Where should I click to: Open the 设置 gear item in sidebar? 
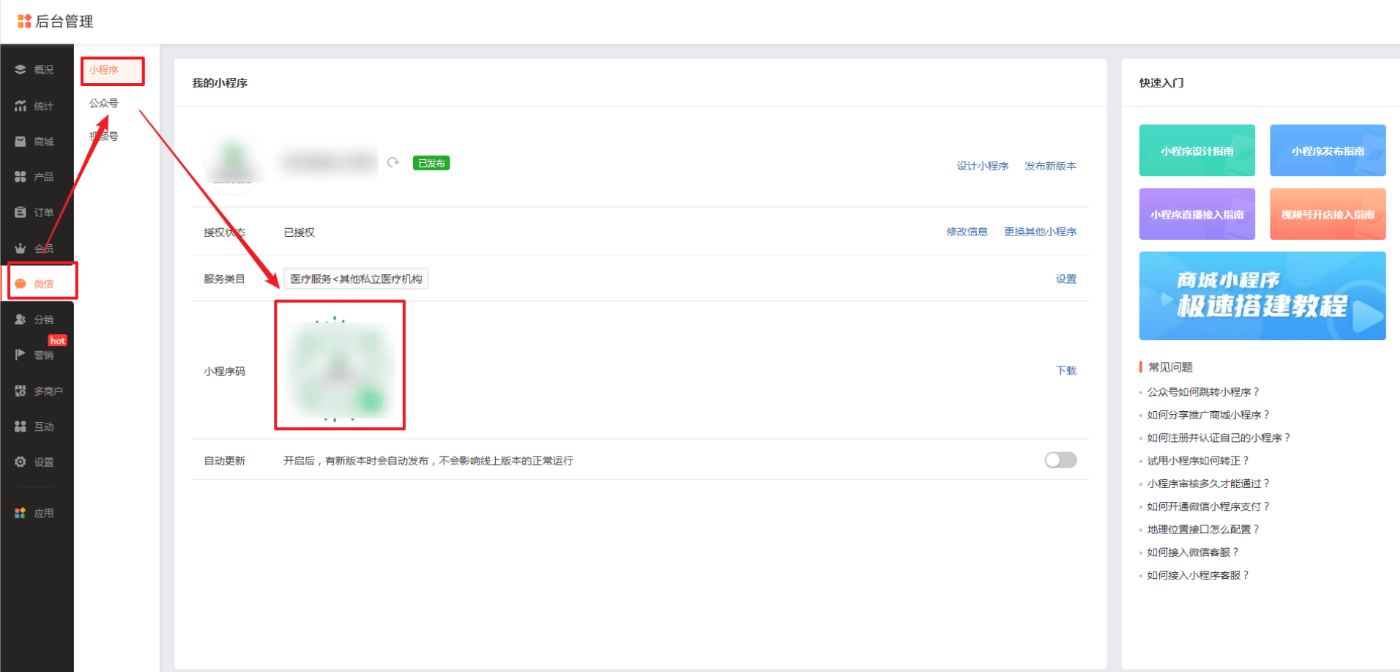36,462
